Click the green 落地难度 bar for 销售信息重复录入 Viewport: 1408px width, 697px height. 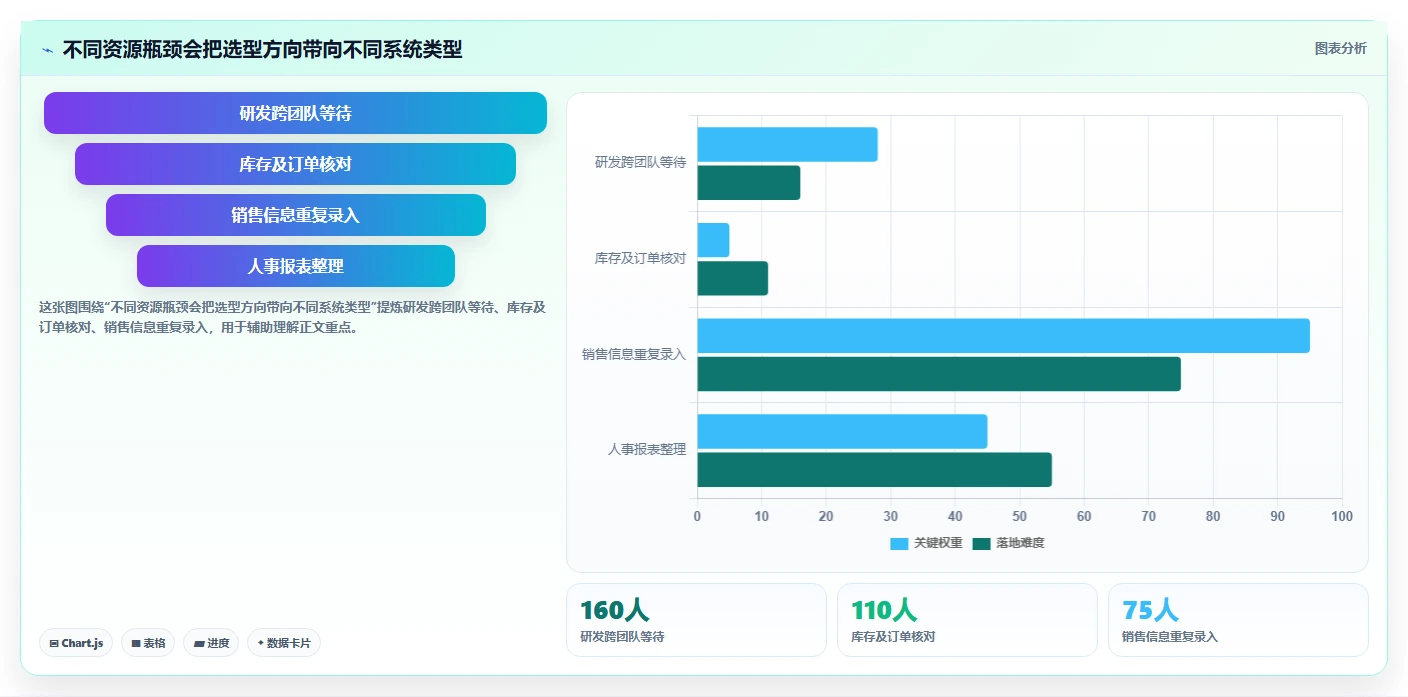(939, 374)
